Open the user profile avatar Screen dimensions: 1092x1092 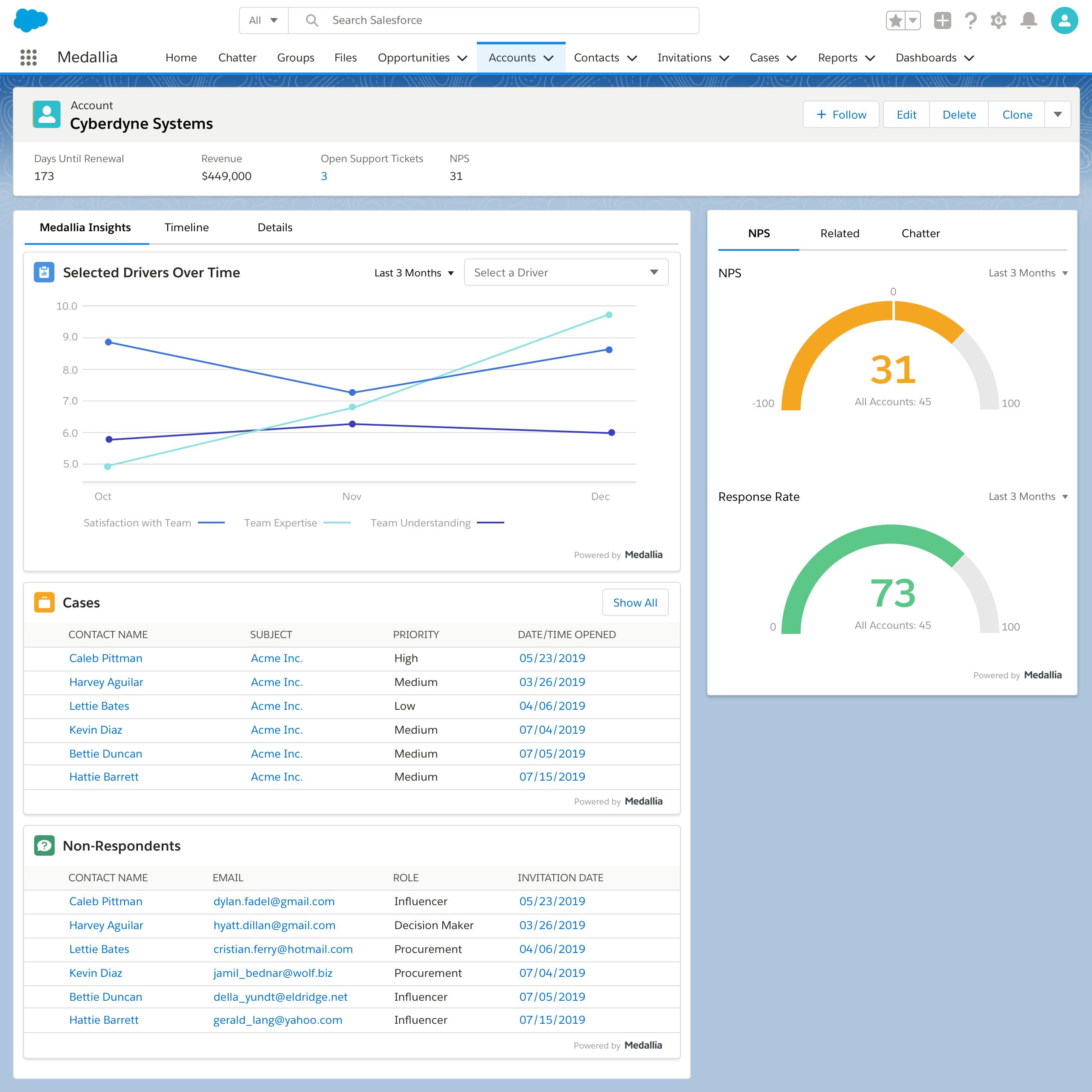pos(1064,21)
